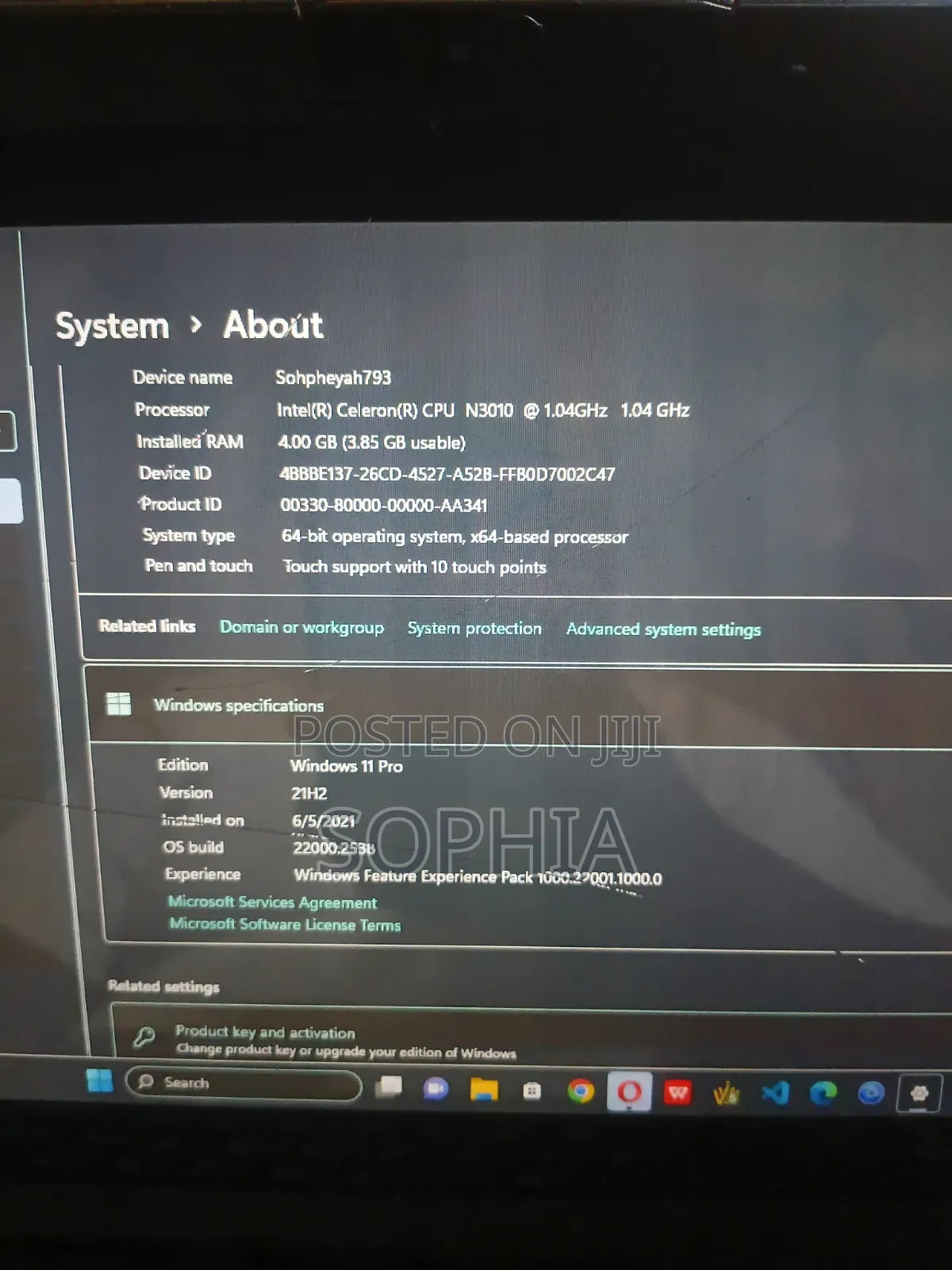Select the Version value 21H2
The image size is (952, 1270).
pos(309,793)
